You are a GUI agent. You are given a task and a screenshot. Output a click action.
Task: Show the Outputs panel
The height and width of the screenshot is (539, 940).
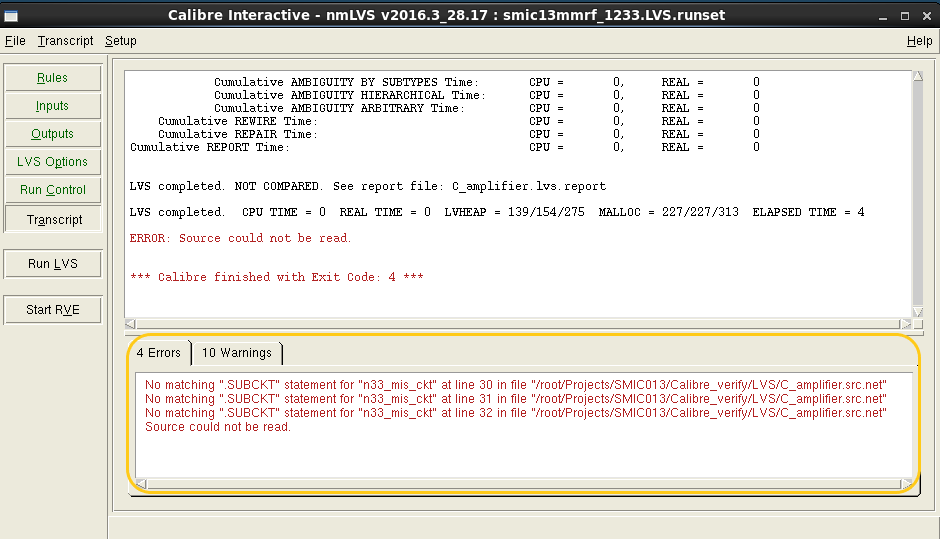(53, 134)
